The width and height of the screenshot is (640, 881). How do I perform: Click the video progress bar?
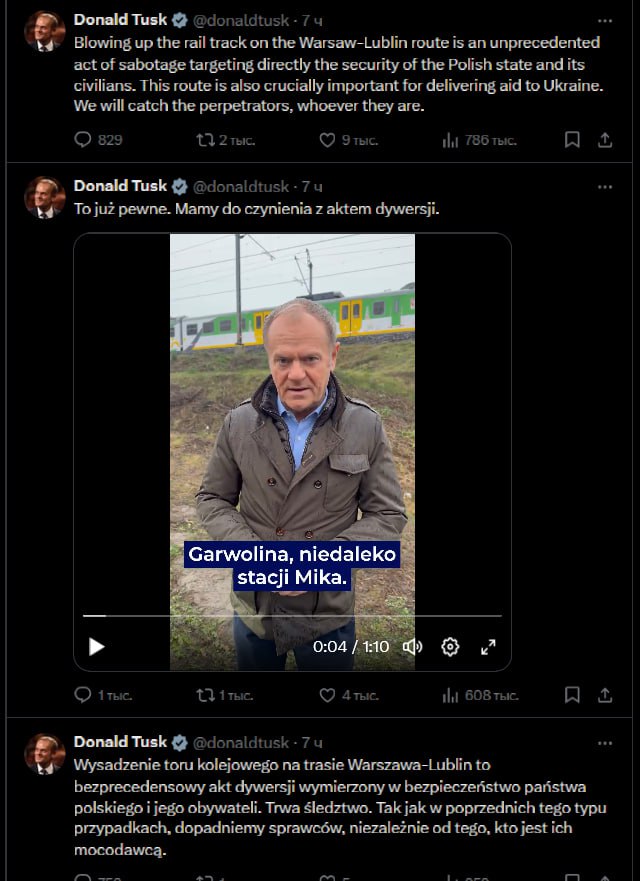(x=290, y=611)
